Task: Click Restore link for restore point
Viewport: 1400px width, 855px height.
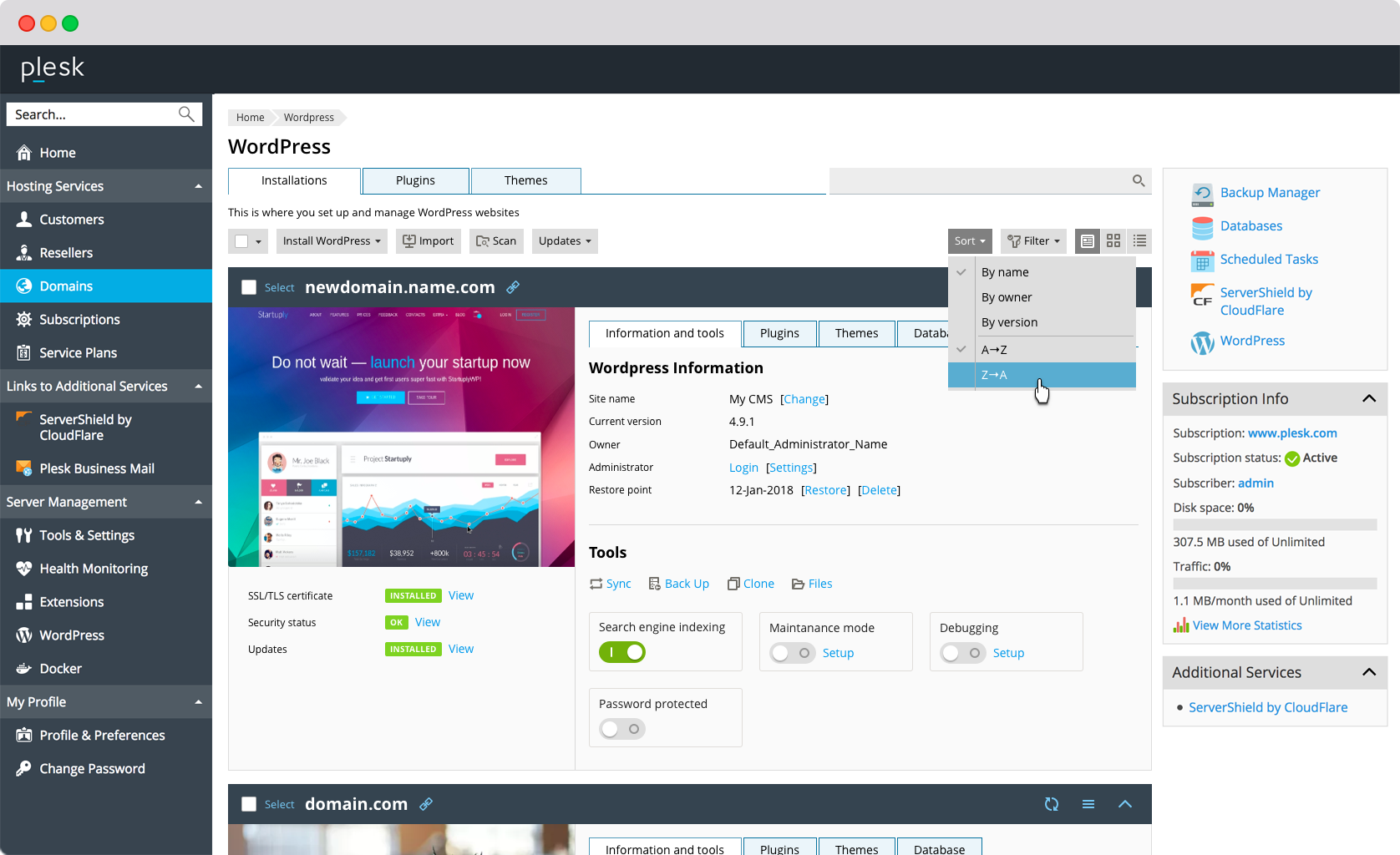Action: pyautogui.click(x=825, y=490)
